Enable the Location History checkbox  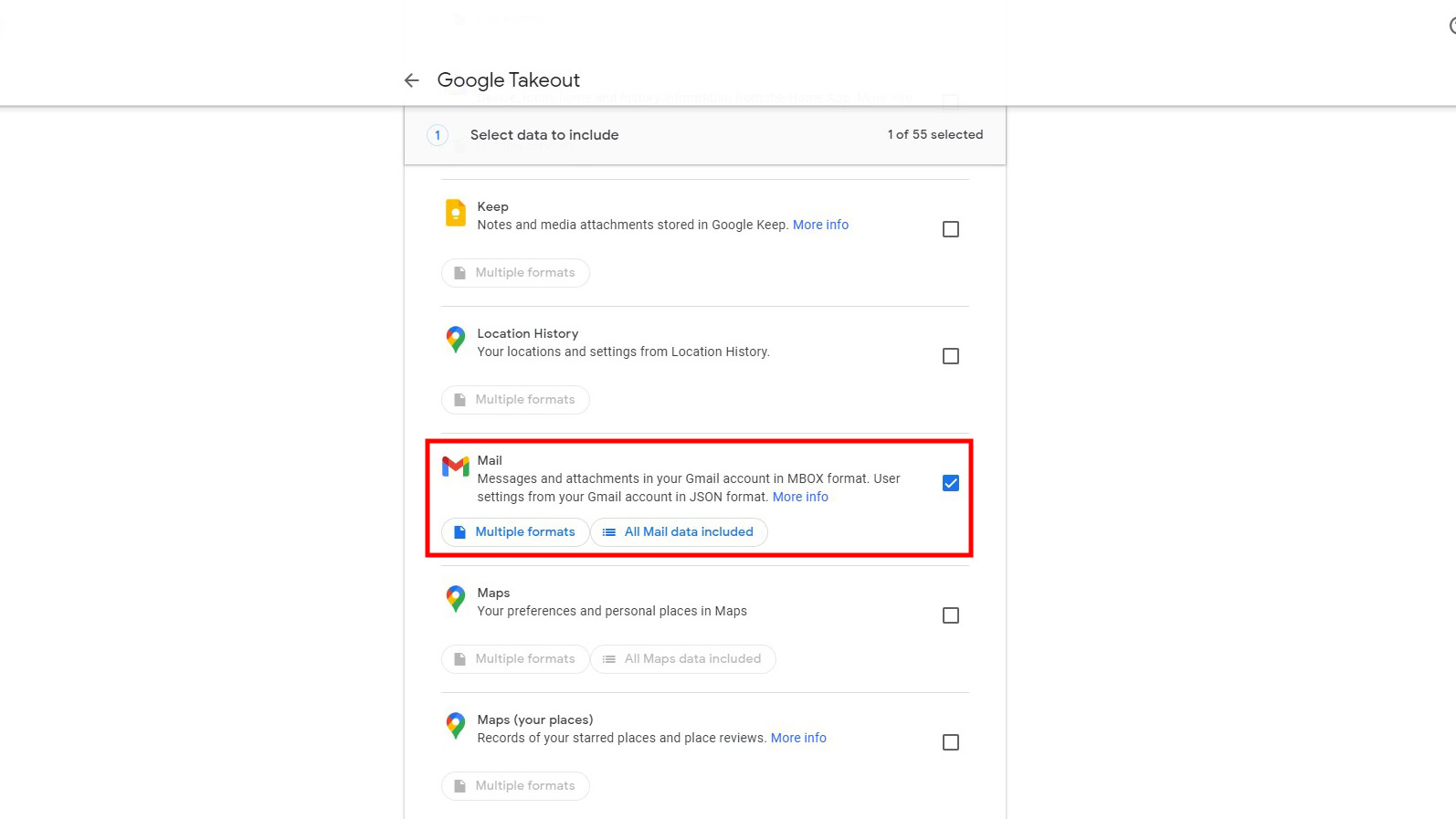click(x=951, y=356)
